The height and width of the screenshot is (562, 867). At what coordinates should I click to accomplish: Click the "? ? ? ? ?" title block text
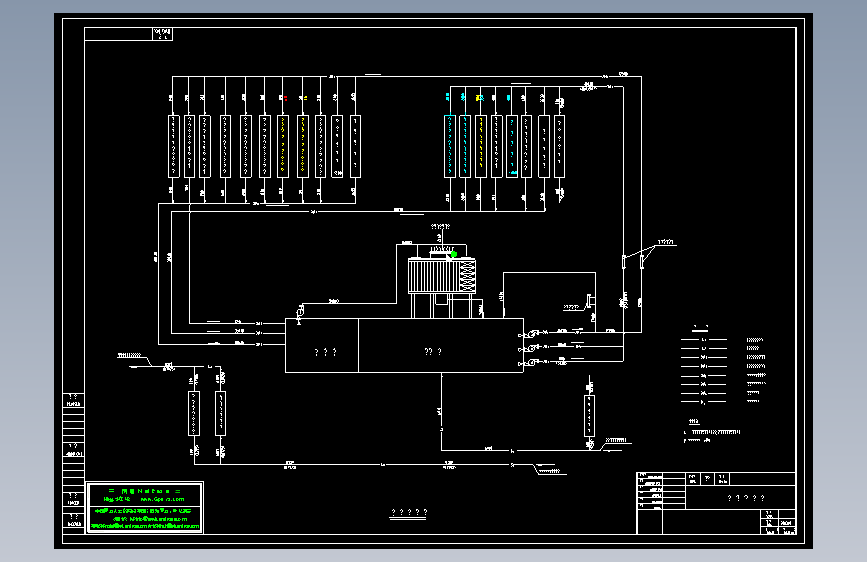pyautogui.click(x=746, y=498)
